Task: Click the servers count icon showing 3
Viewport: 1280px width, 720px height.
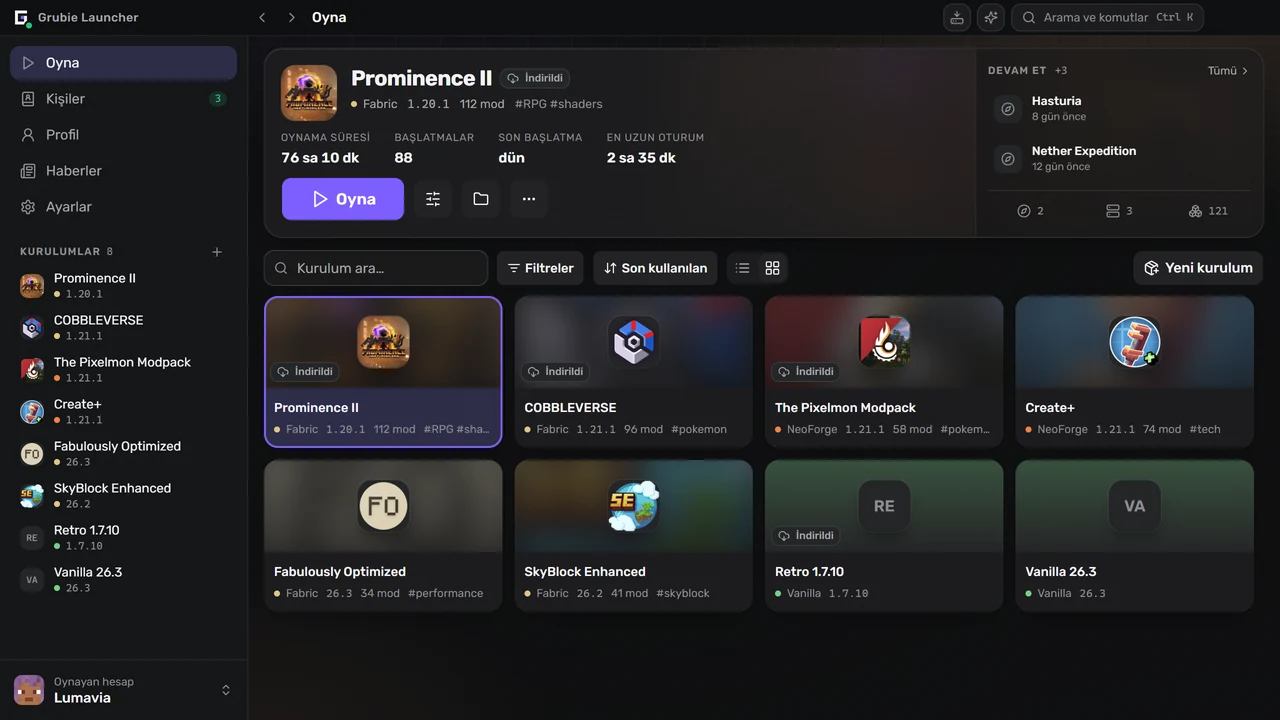Action: tap(1119, 211)
